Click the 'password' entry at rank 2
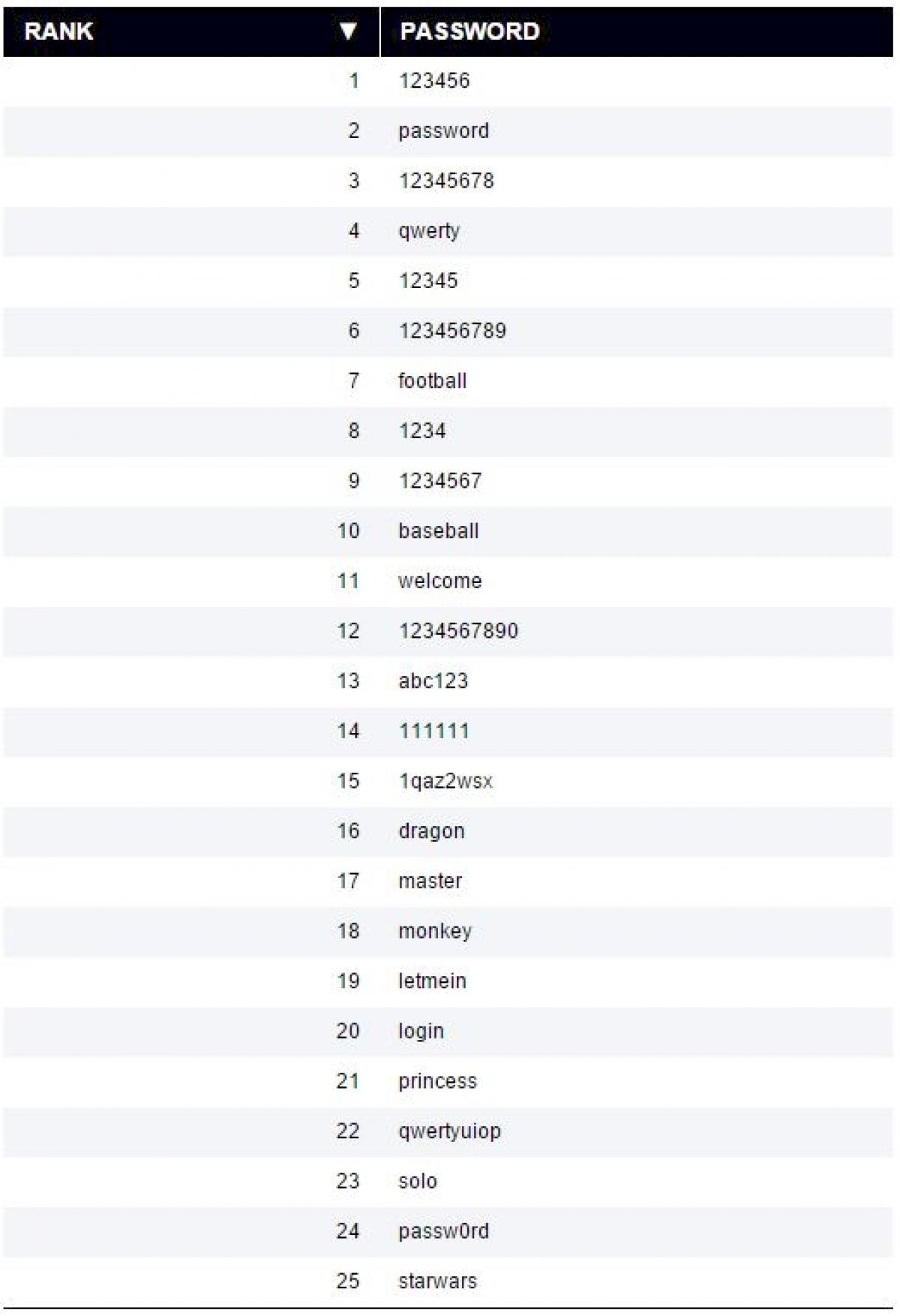Viewport: 900px width, 1316px height. coord(443,131)
